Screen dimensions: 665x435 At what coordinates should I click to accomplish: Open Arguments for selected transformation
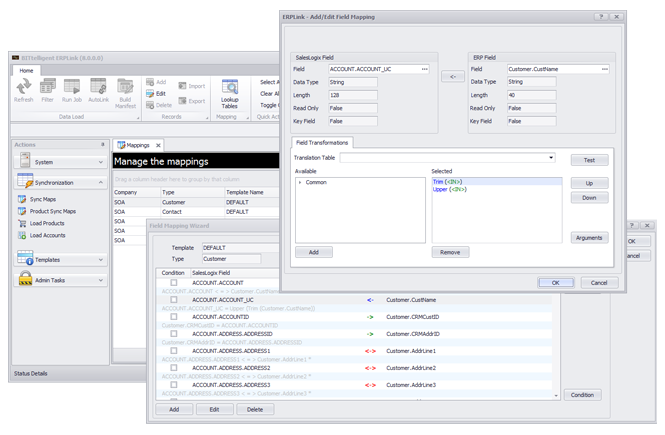tap(589, 238)
